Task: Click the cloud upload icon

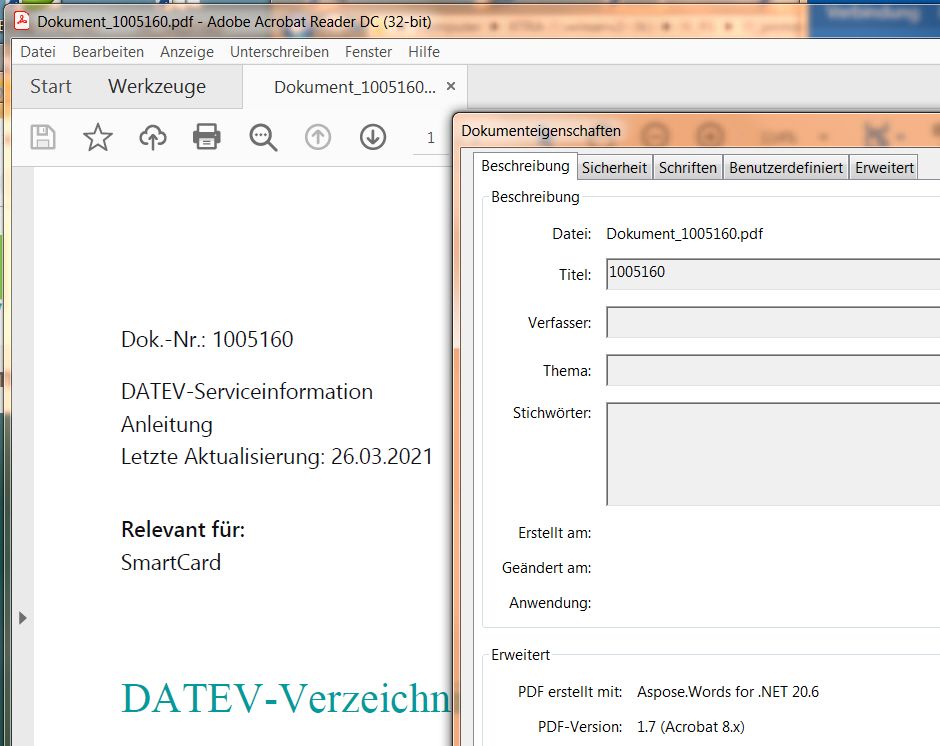Action: point(153,137)
